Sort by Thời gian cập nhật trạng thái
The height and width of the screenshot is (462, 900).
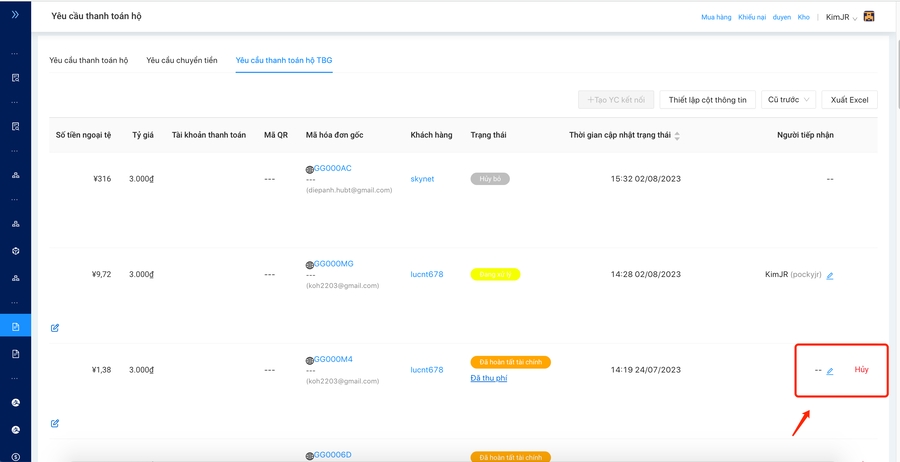pos(677,135)
